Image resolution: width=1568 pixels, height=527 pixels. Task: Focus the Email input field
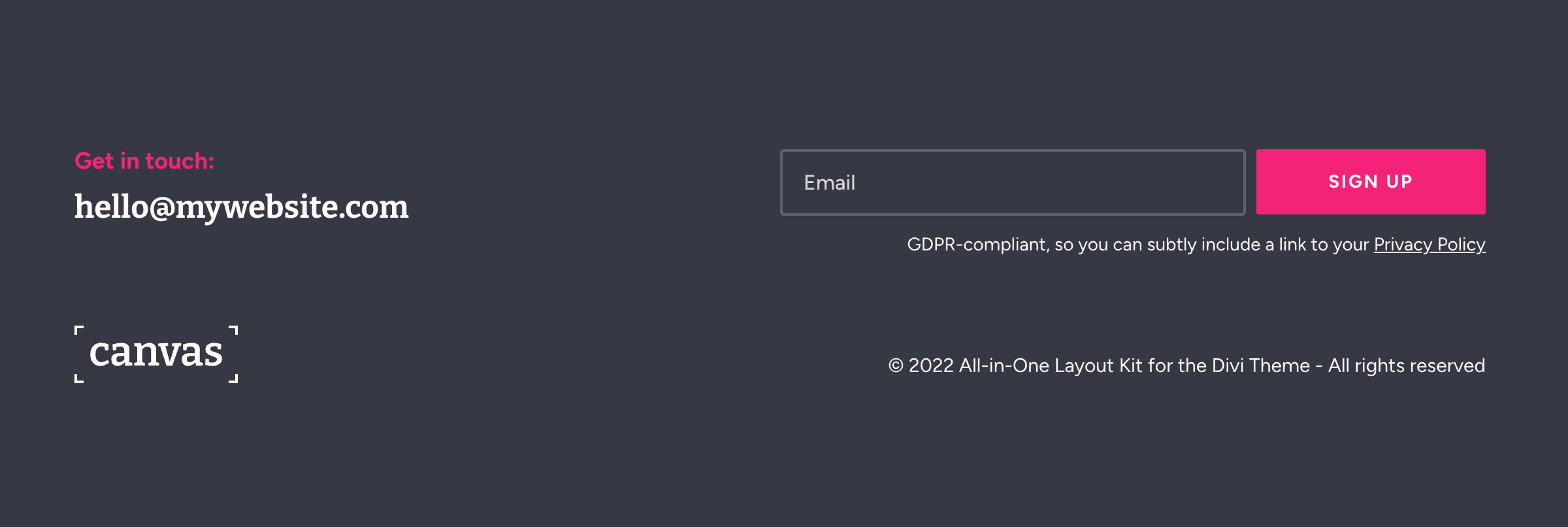tap(1013, 182)
